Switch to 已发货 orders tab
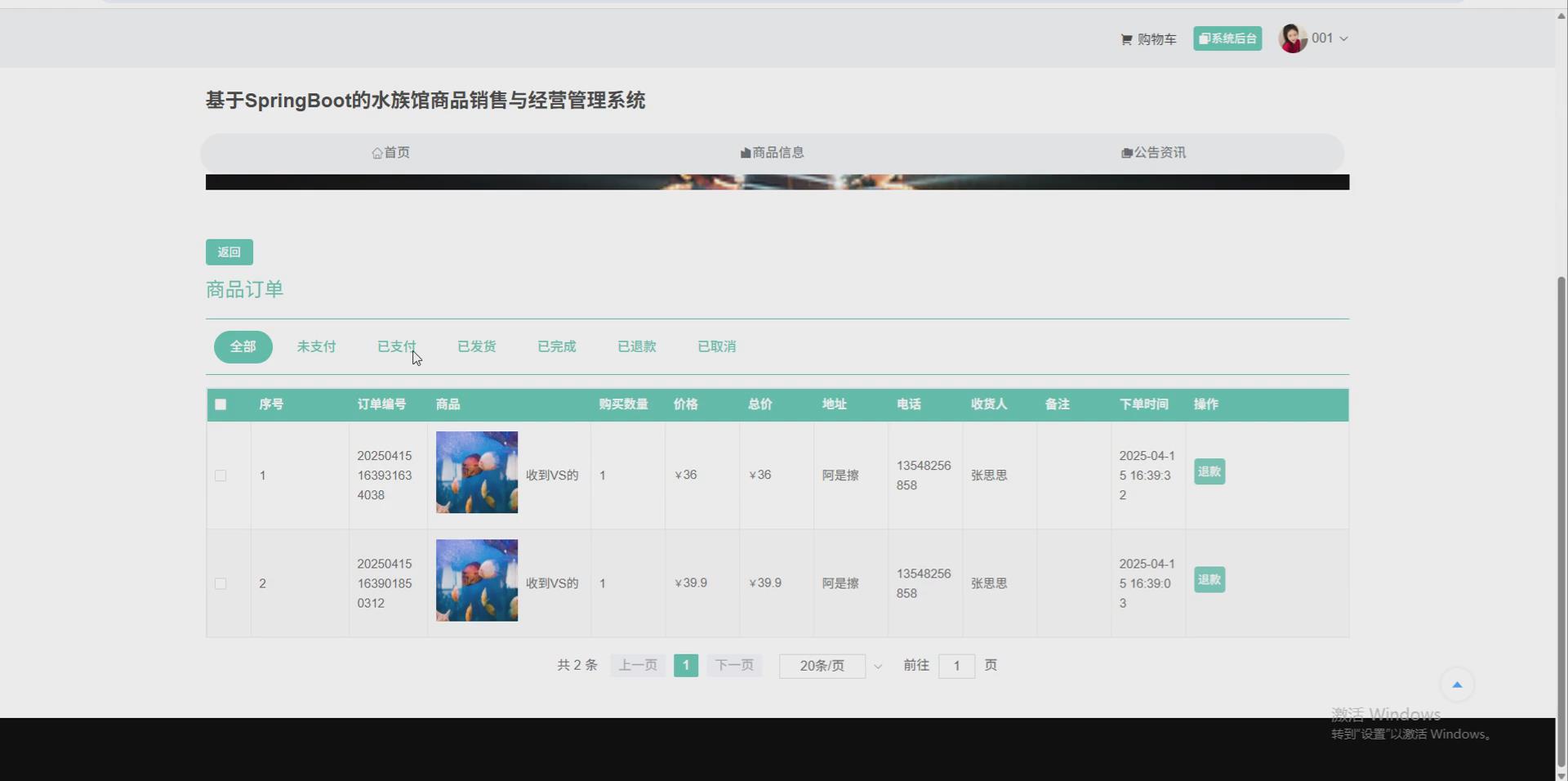This screenshot has height=781, width=1568. pyautogui.click(x=476, y=346)
